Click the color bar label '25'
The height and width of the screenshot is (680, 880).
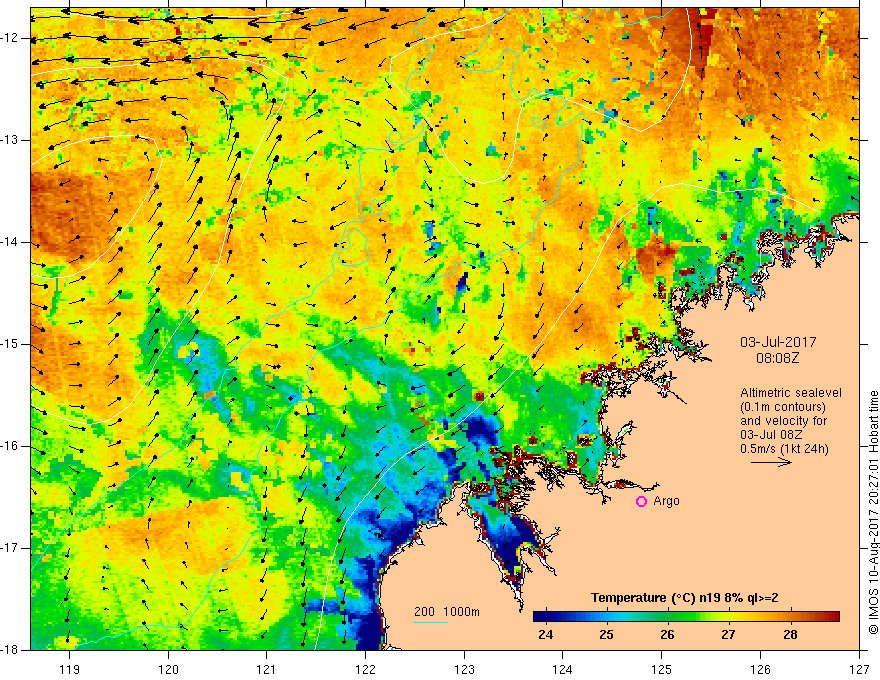606,635
